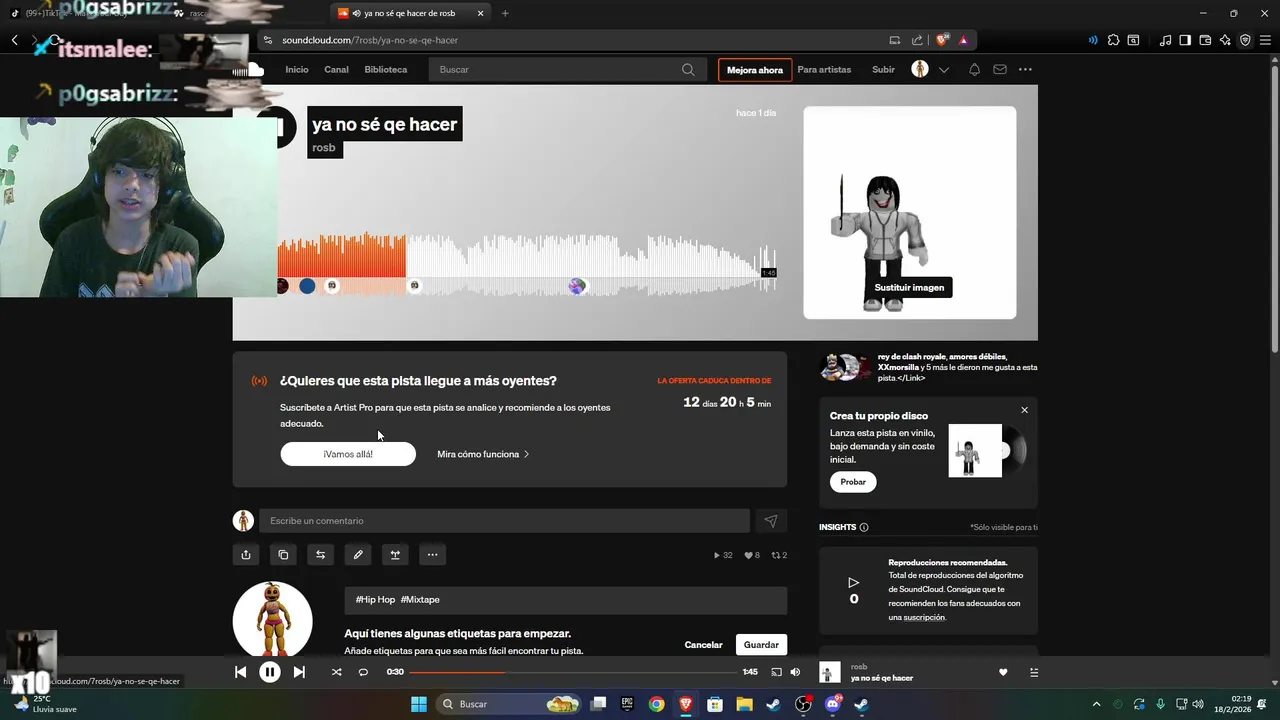The image size is (1280, 720).
Task: Open the Biblioteca navigation item
Action: click(x=386, y=69)
